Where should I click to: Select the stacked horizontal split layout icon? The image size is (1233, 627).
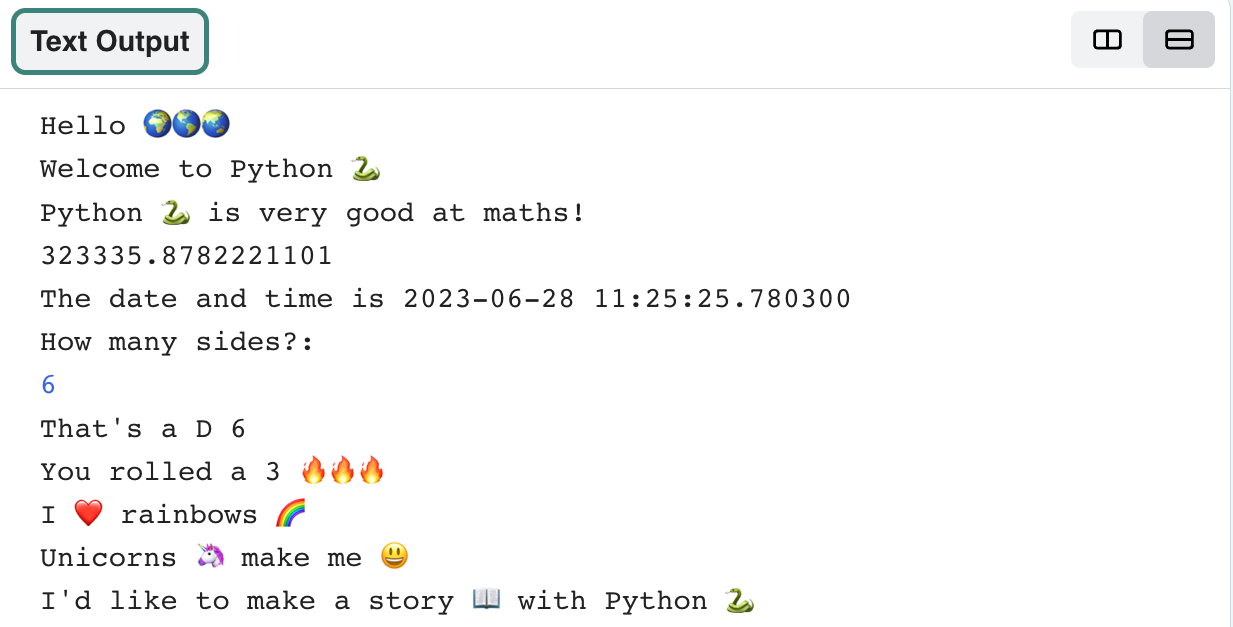click(1178, 40)
